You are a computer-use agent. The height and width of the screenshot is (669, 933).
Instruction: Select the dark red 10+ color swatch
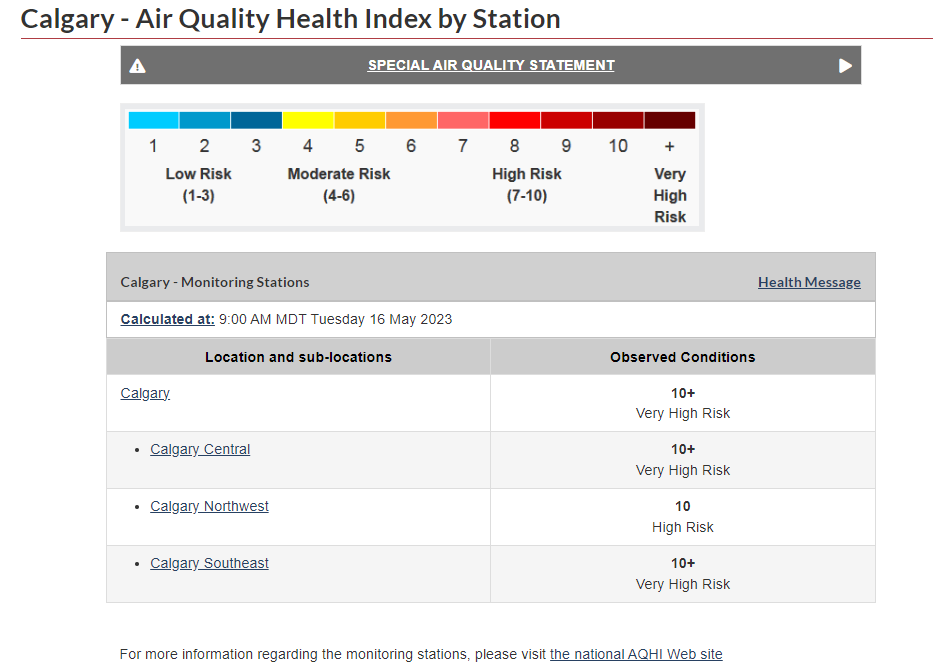coord(669,119)
